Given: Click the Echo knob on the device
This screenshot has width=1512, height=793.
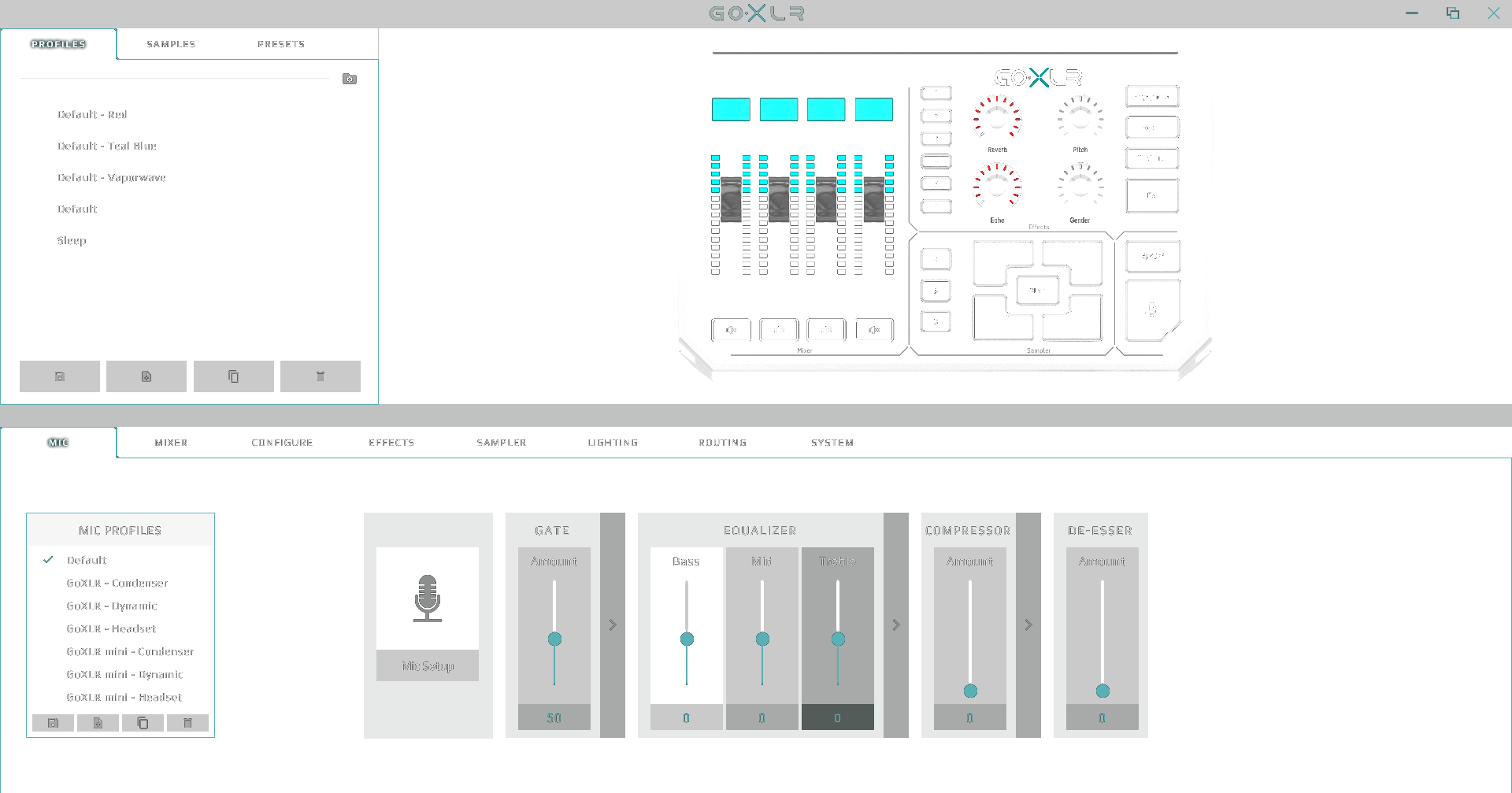Looking at the screenshot, I should 997,187.
